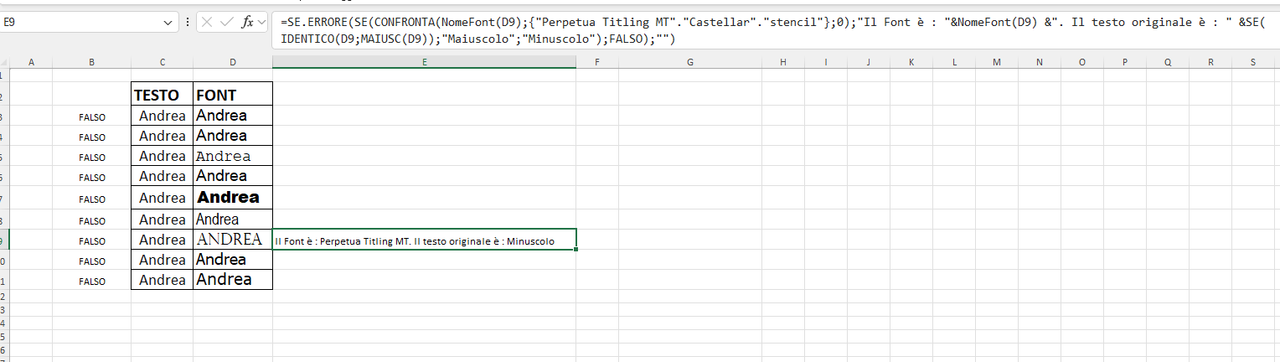The image size is (1280, 362).
Task: Open Insert Function via the fx icon
Action: pos(247,21)
